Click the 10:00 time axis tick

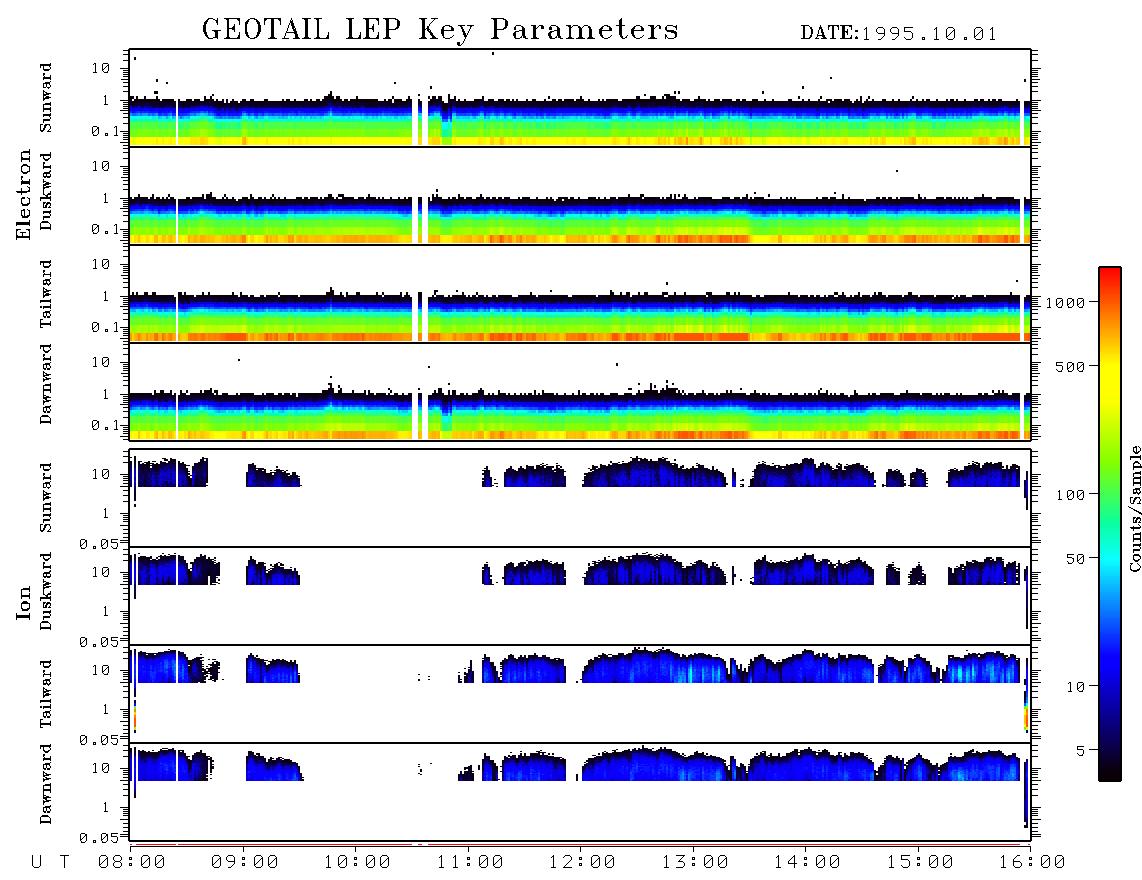point(357,863)
